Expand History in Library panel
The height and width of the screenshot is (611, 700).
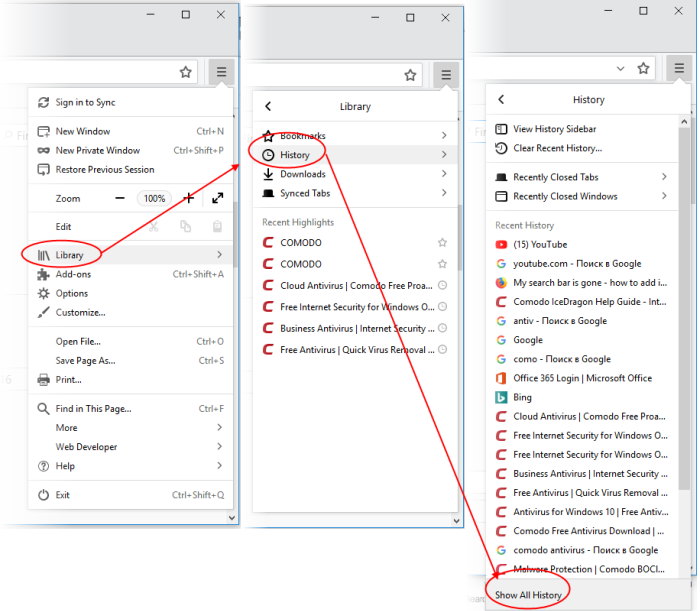click(355, 154)
